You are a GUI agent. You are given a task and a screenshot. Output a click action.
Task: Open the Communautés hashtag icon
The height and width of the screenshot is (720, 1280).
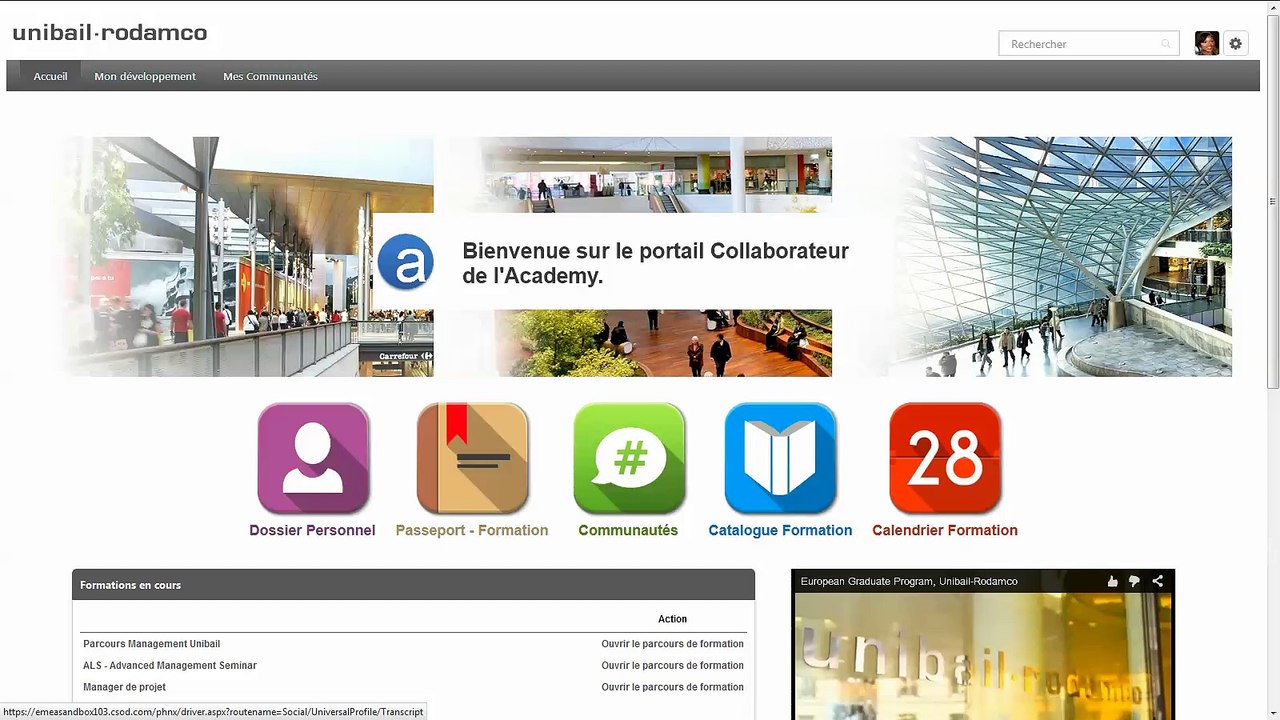[x=629, y=458]
